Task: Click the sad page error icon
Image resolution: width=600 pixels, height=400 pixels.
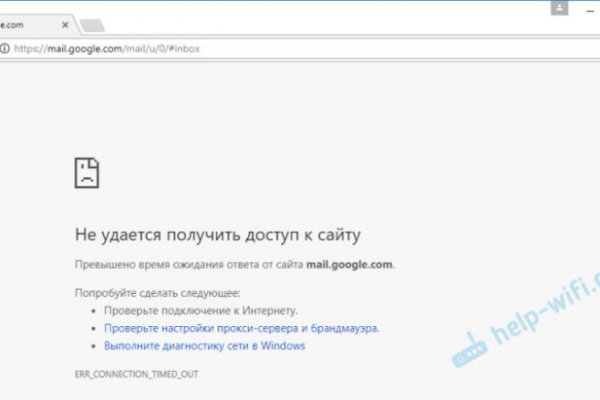Action: tap(87, 172)
